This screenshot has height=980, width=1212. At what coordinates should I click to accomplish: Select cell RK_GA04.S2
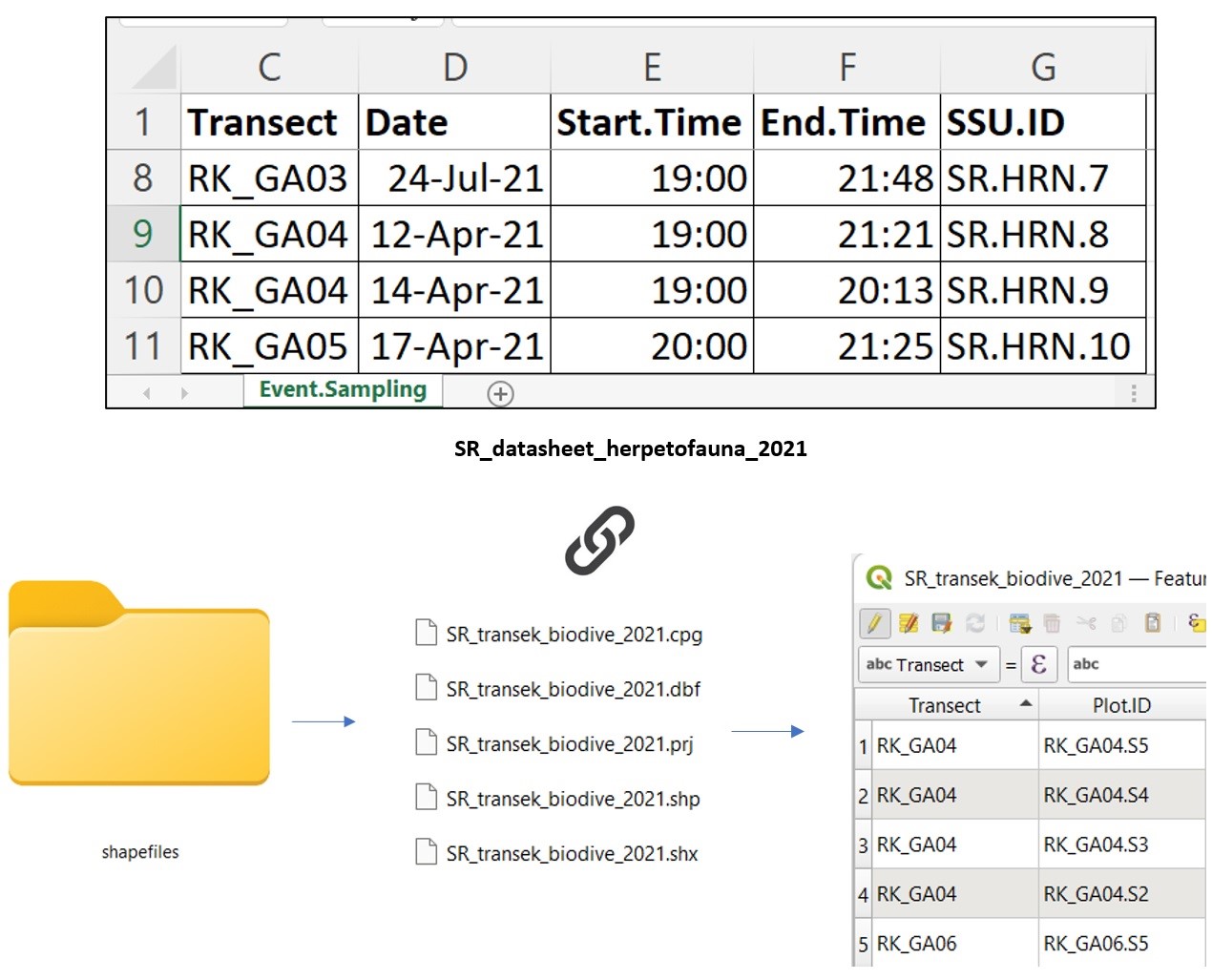(1122, 894)
